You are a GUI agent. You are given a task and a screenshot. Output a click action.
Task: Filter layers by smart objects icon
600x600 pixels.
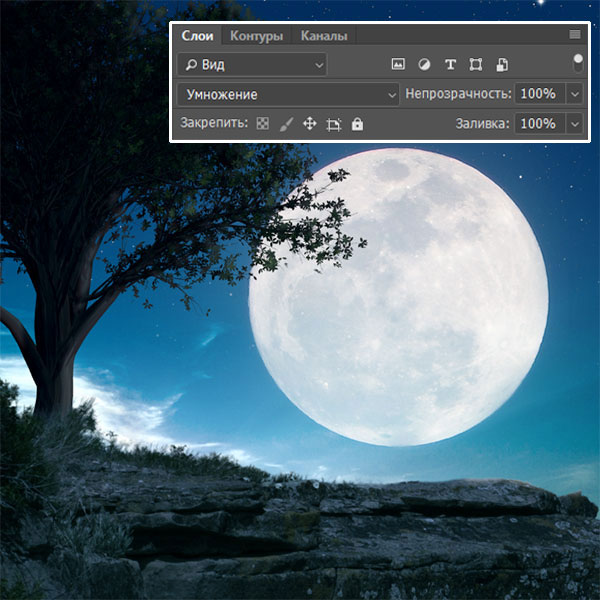click(x=502, y=65)
